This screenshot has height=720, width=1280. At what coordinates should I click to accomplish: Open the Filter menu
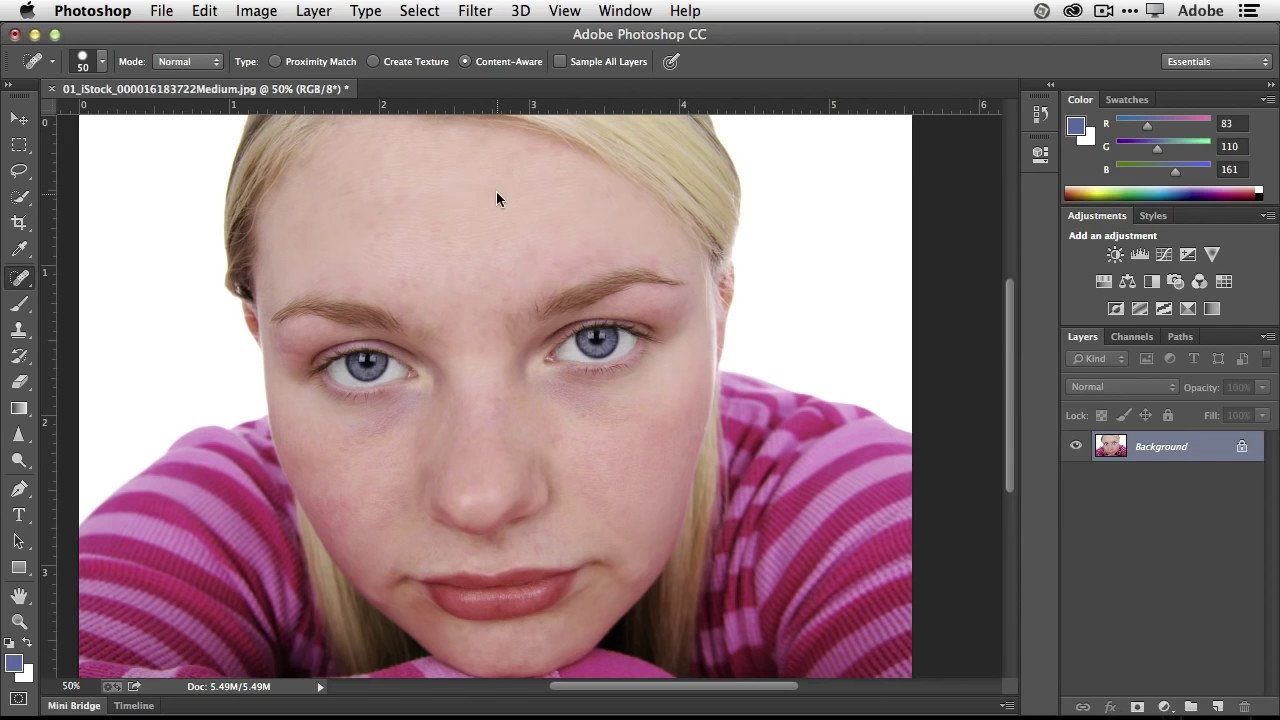click(x=474, y=11)
